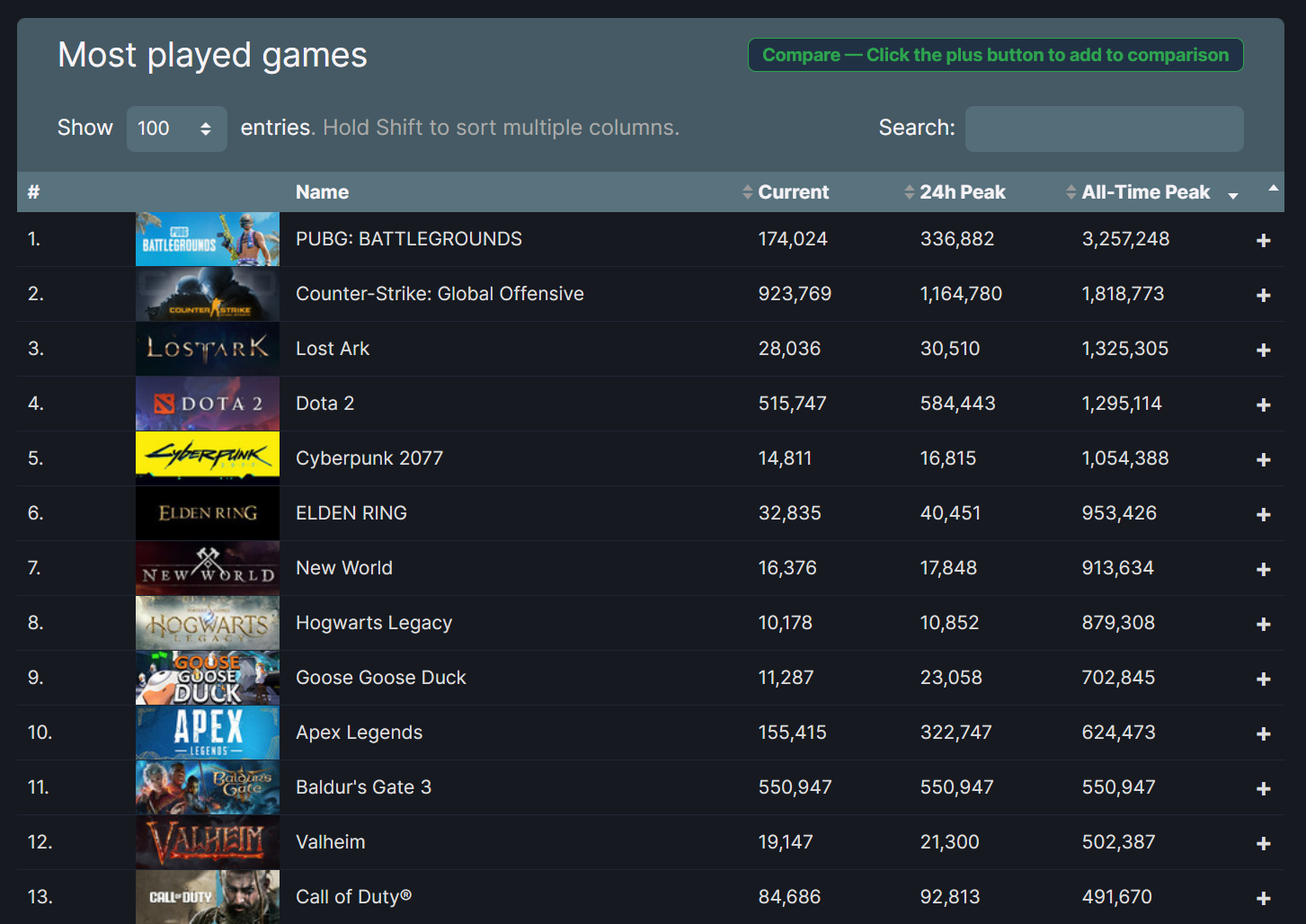Open the Lost Ark logo thumbnail
The width and height of the screenshot is (1306, 924).
[x=208, y=349]
